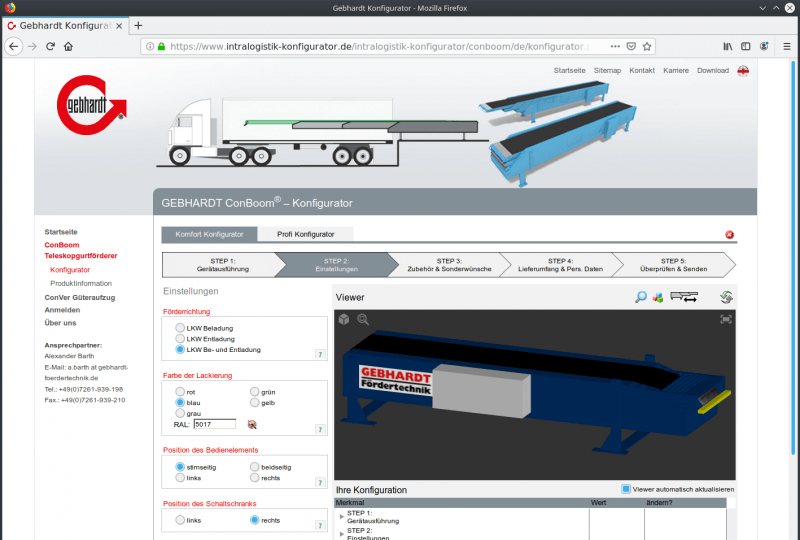Reload the page in Firefox

coord(50,46)
